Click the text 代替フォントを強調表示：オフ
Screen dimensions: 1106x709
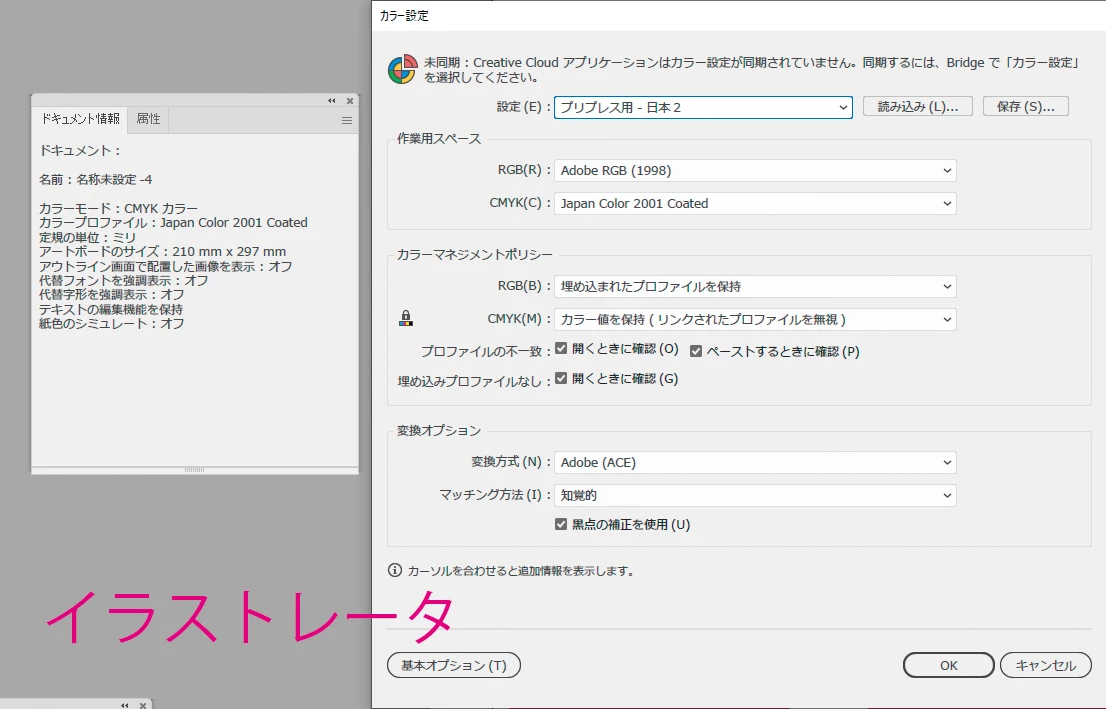click(x=123, y=280)
